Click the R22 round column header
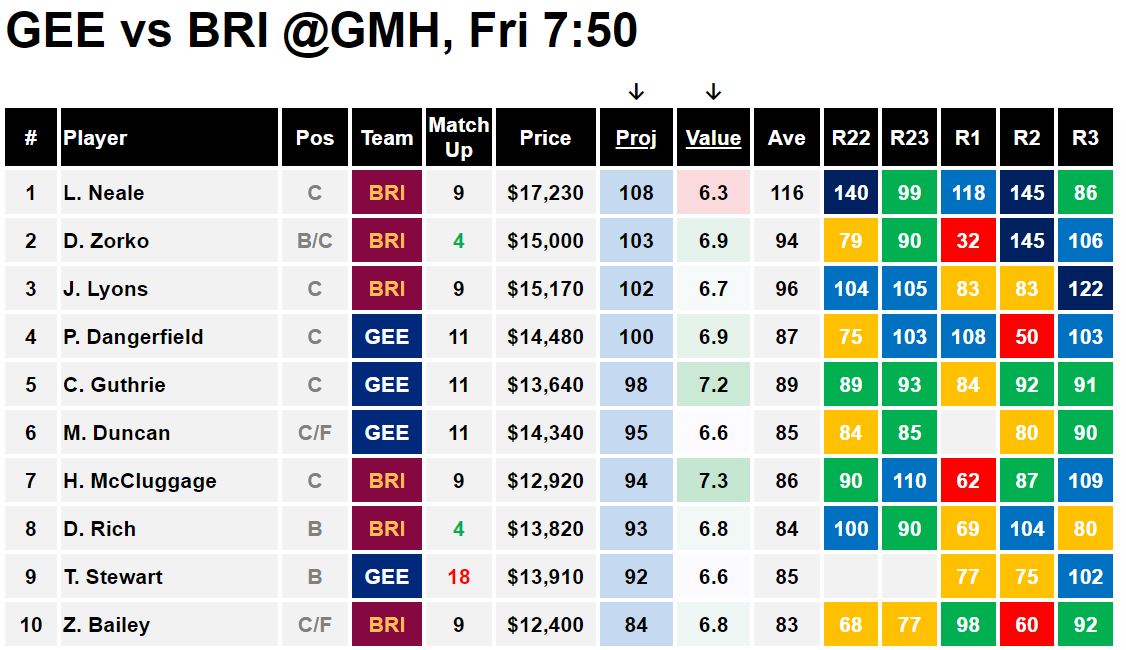Screen dimensions: 1126x650 (851, 137)
